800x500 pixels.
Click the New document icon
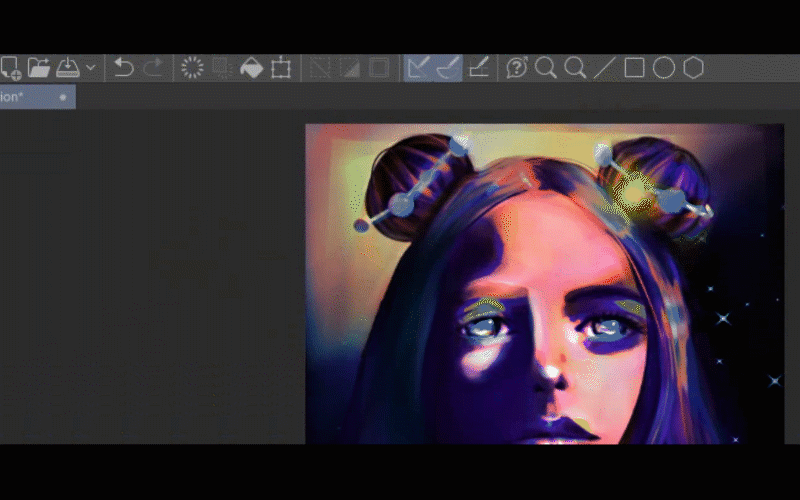point(10,68)
